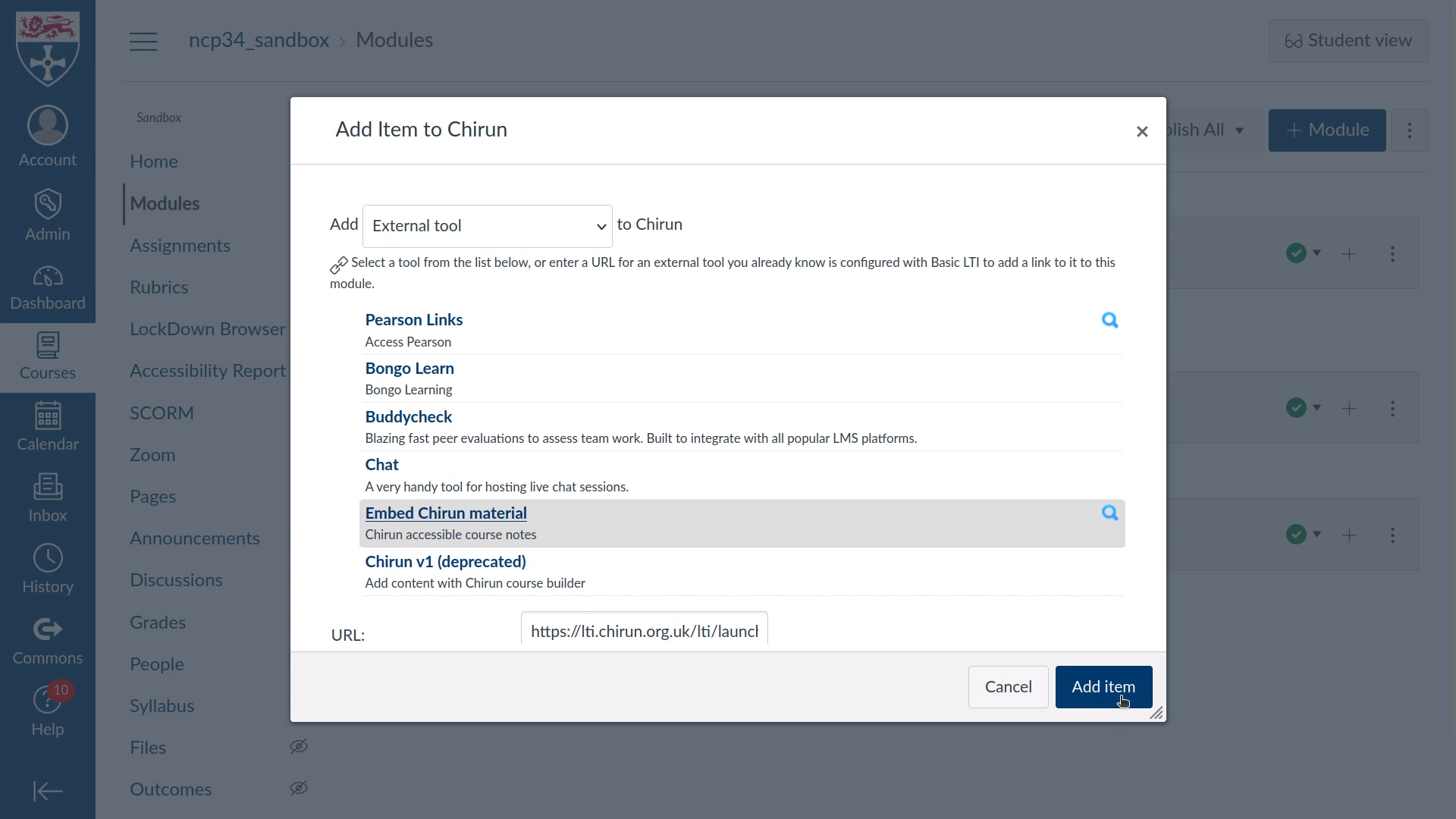Open Pages in course navigation
1456x819 pixels.
(x=152, y=497)
